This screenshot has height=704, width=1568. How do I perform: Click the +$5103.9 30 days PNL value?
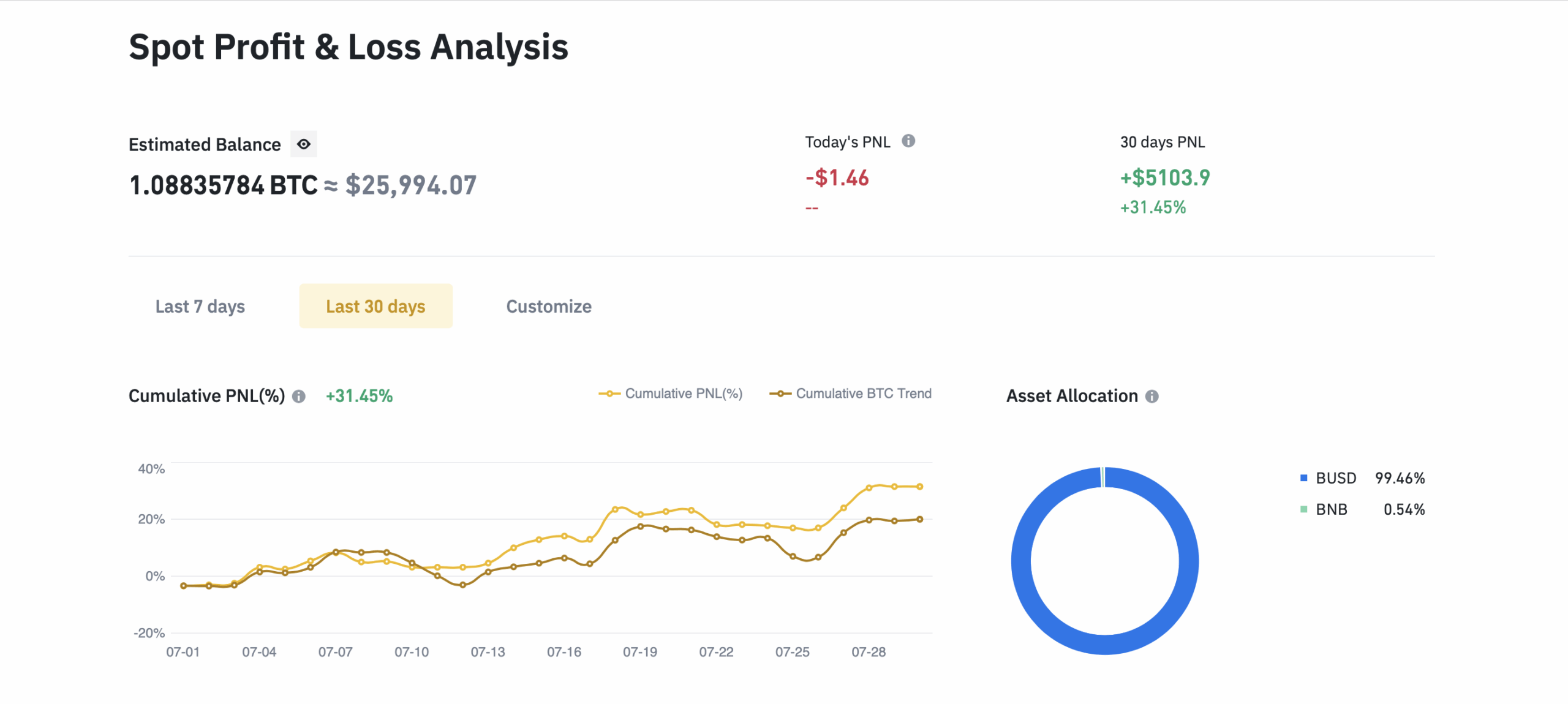[x=1165, y=178]
